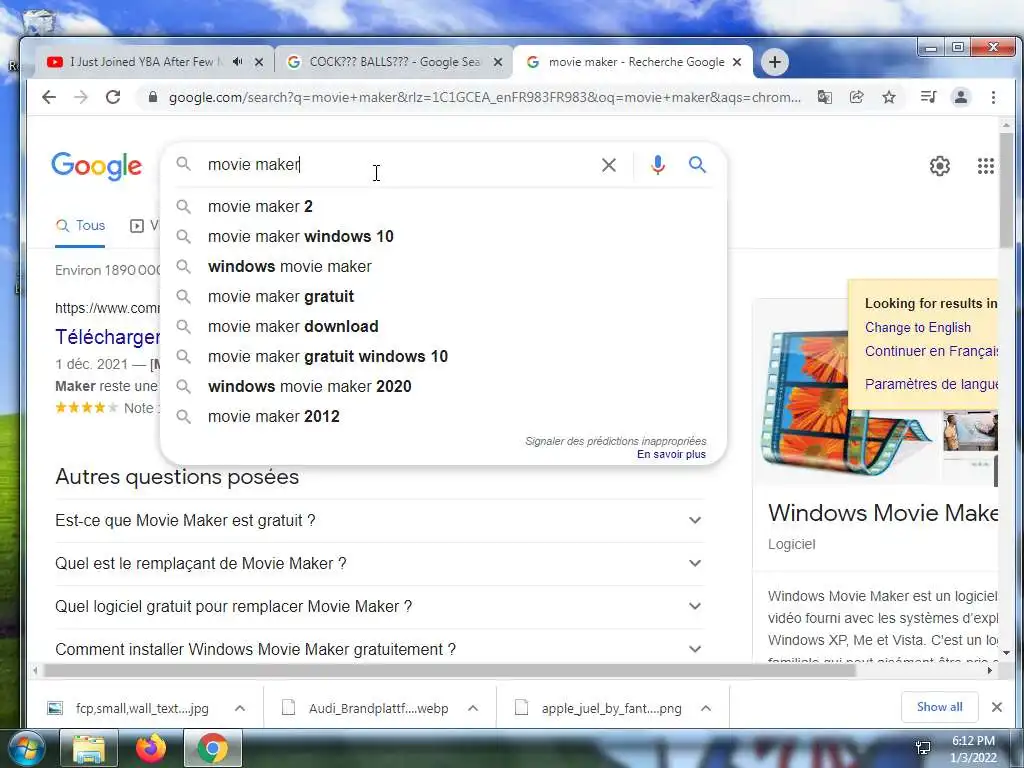Screen dimensions: 1024x768
Task: Choose suggestion 'movie maker 2012'
Action: point(443,417)
